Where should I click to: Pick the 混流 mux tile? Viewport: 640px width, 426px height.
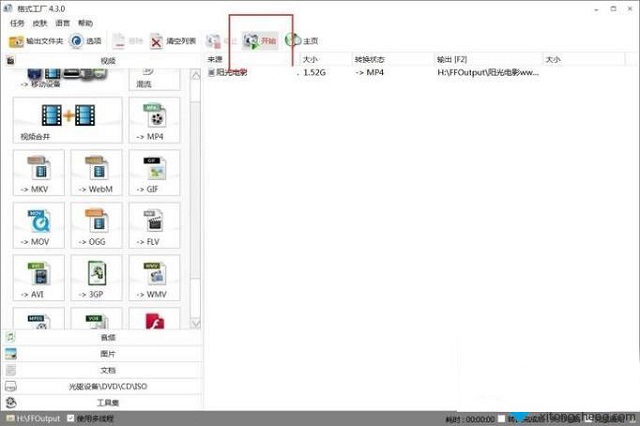click(154, 79)
